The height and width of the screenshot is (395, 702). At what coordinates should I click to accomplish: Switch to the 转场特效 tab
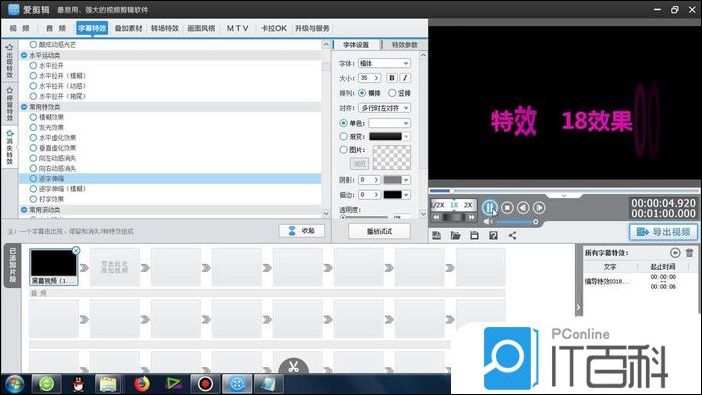(x=165, y=28)
